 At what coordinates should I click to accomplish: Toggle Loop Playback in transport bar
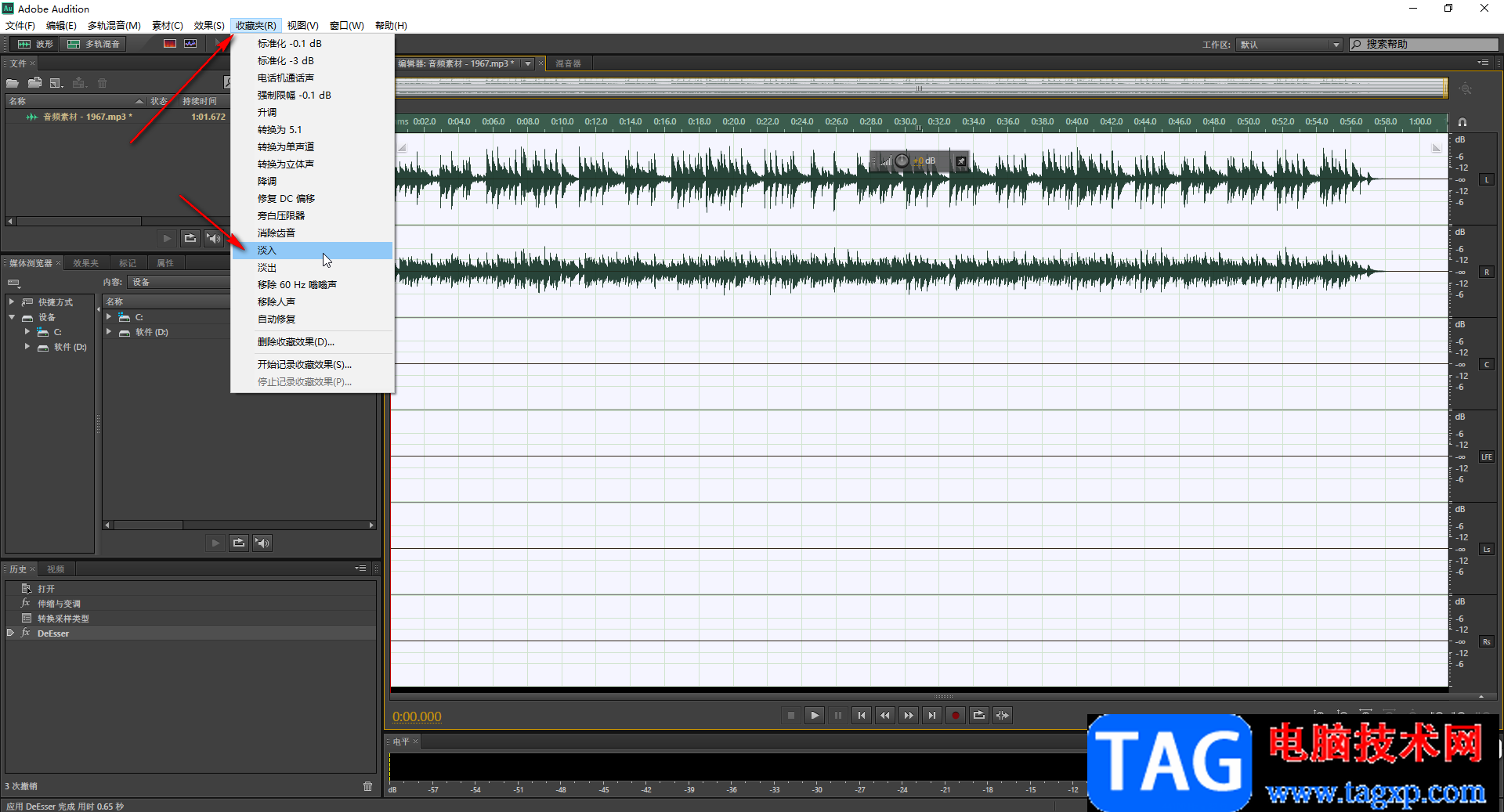979,715
